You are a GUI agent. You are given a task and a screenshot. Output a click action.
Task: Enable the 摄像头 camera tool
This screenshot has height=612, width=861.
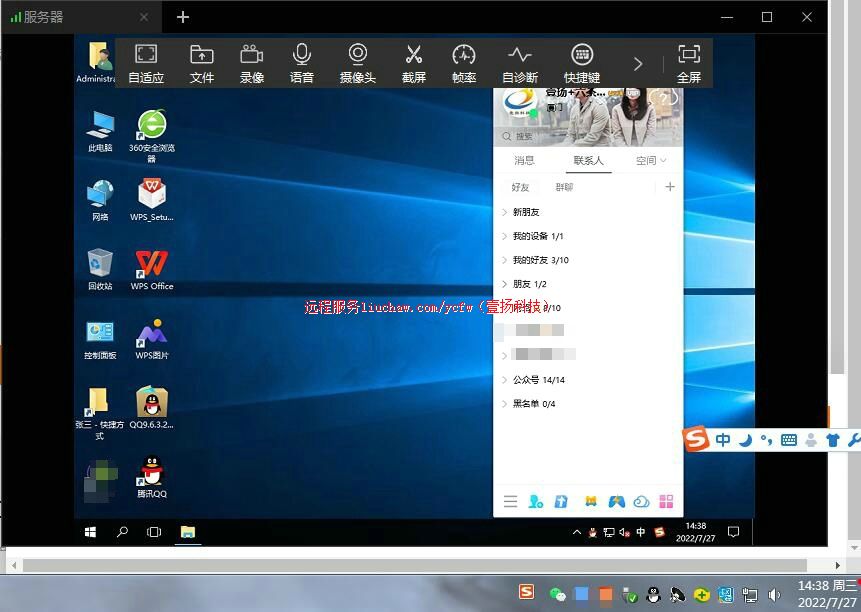[357, 62]
